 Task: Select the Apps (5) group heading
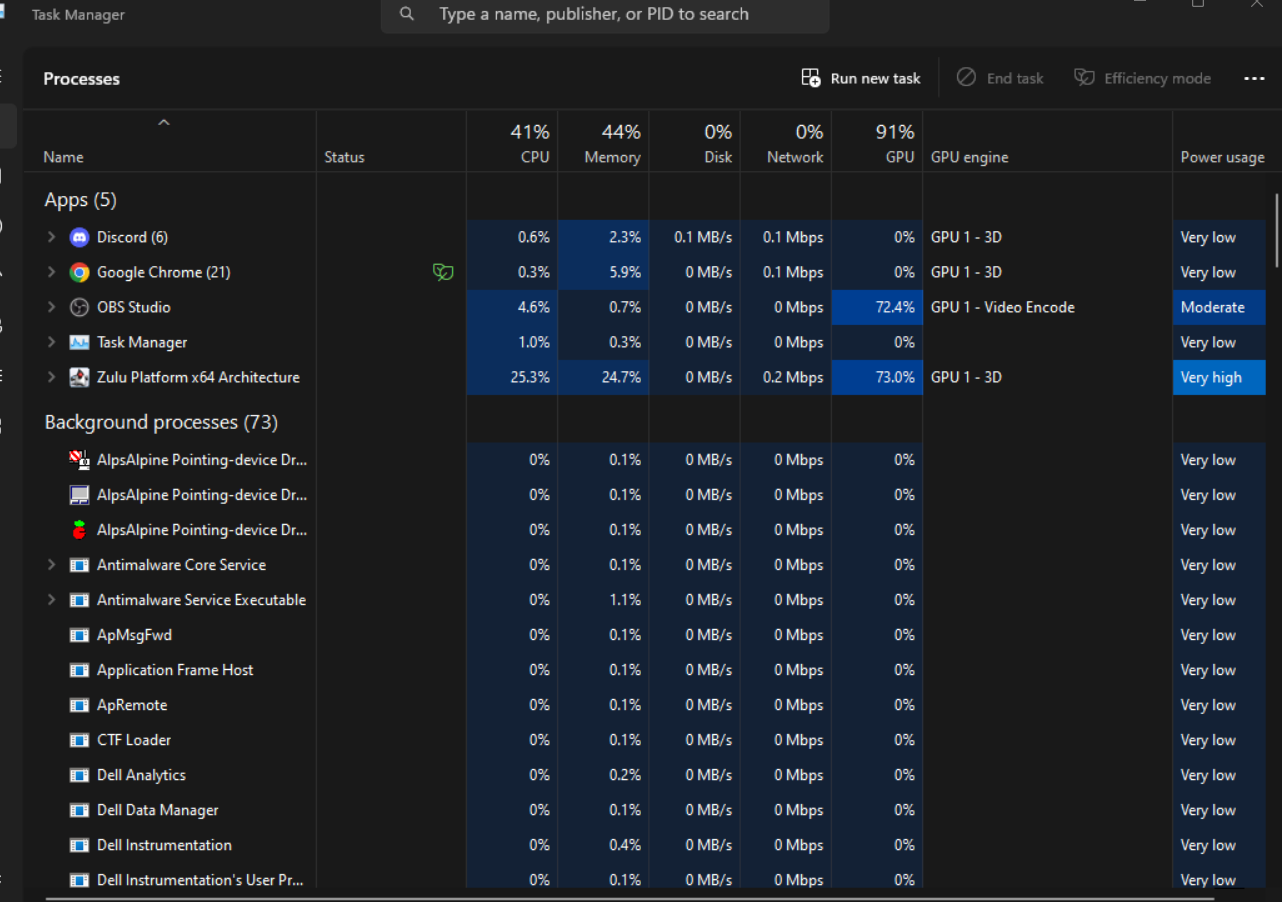(80, 200)
